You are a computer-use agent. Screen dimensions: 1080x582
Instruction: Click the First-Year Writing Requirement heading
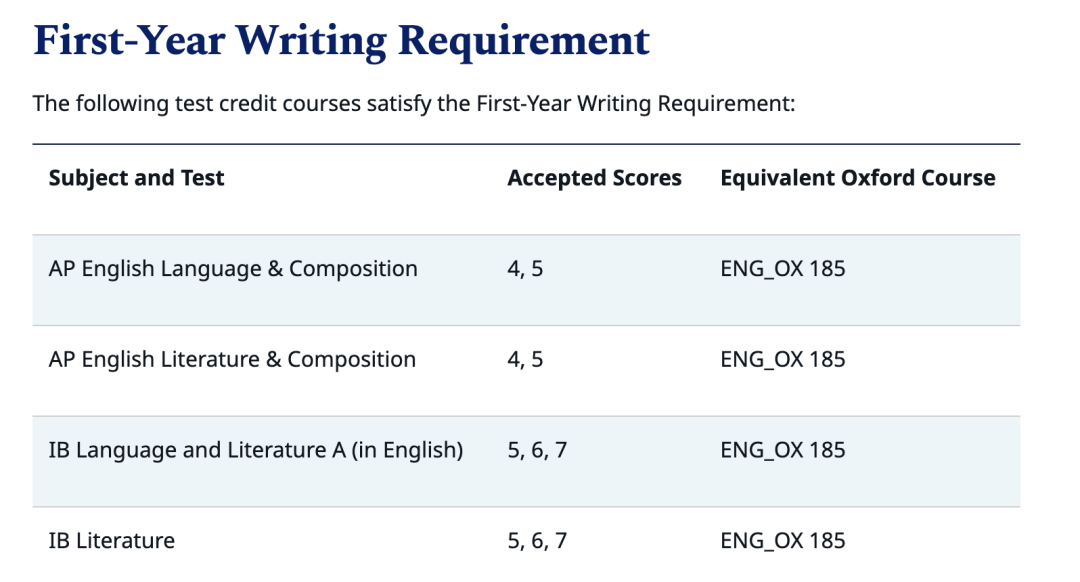[342, 41]
